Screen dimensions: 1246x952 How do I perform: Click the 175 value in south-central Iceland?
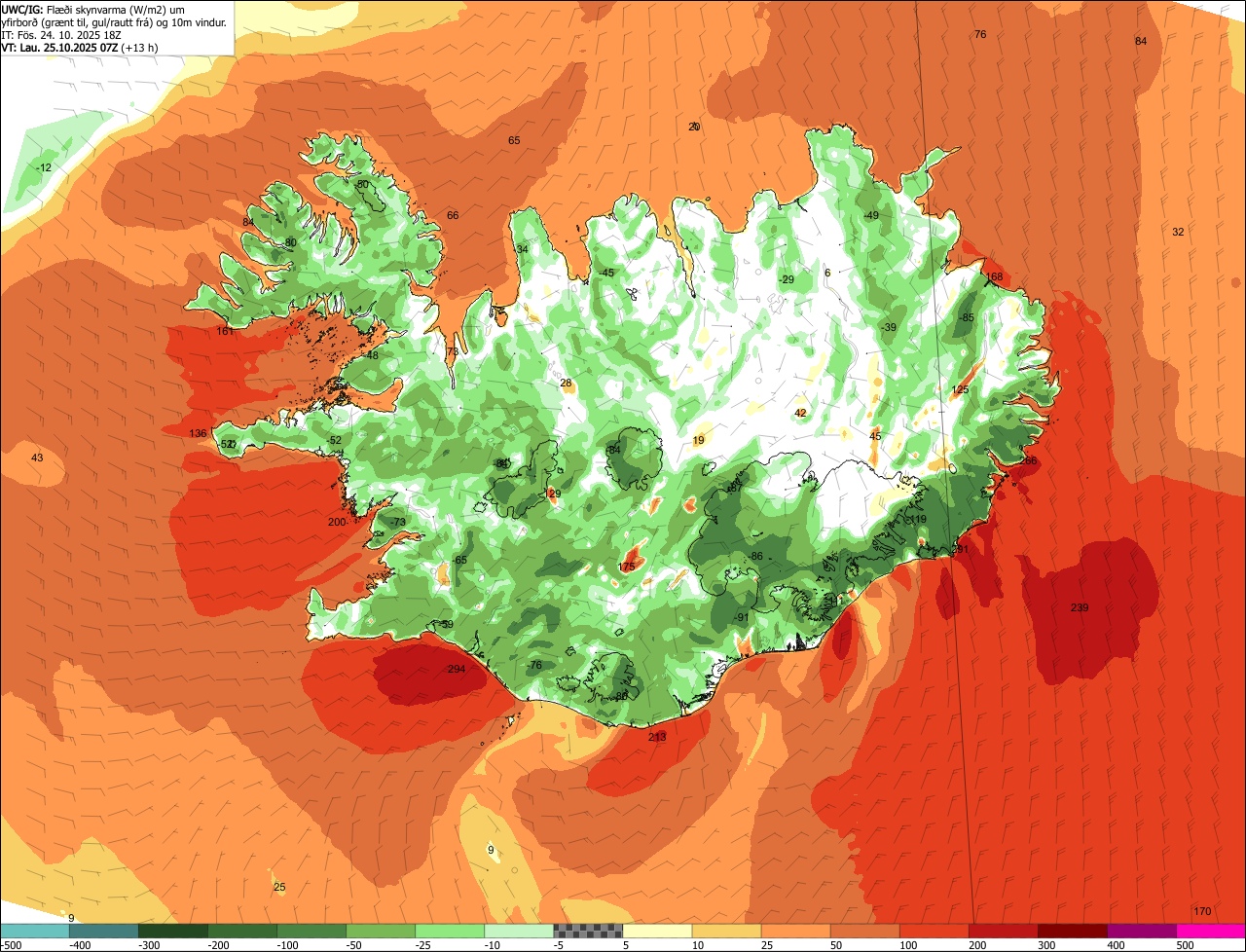point(627,567)
